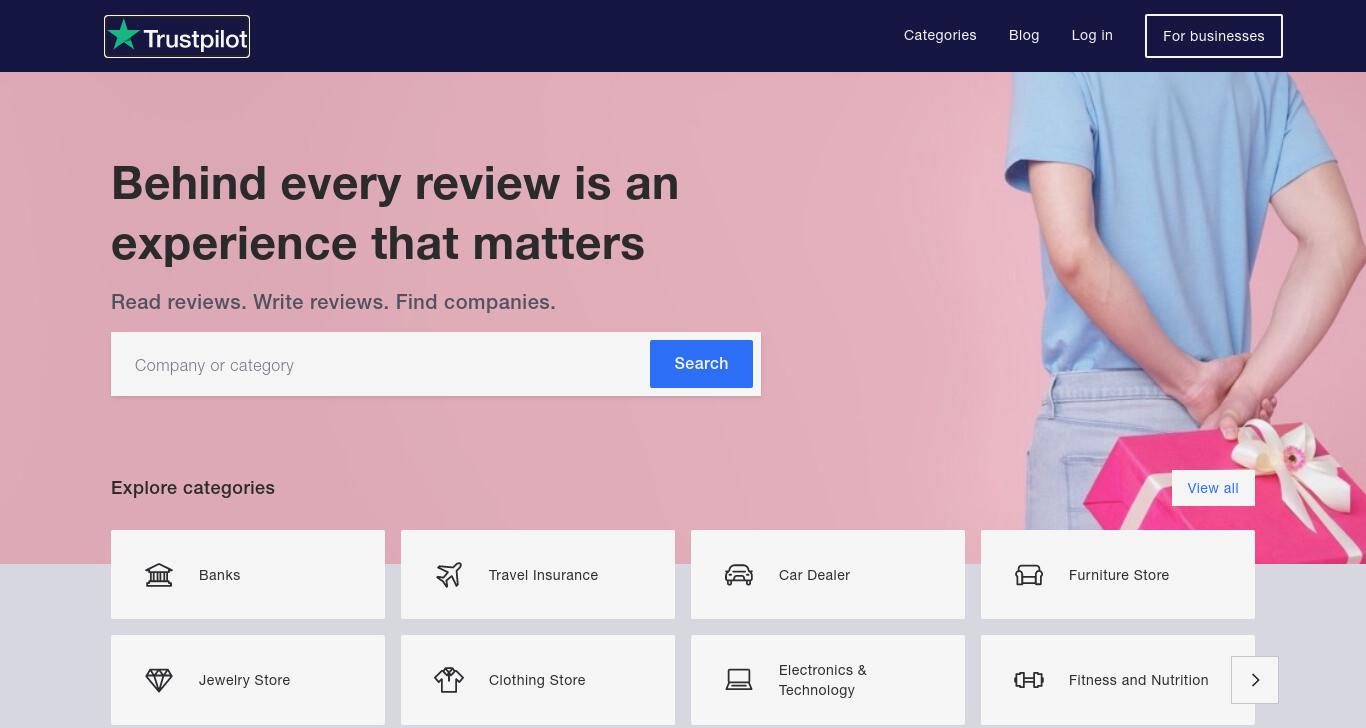1366x728 pixels.
Task: Open the Travel Insurance category label
Action: tap(544, 575)
